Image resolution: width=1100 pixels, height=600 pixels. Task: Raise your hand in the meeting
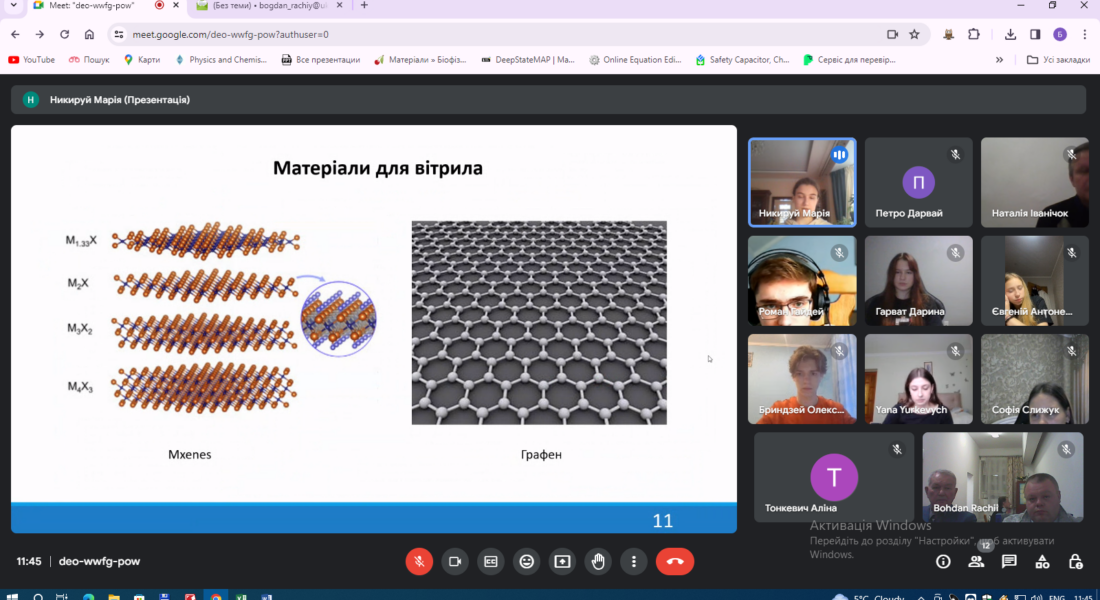[598, 561]
